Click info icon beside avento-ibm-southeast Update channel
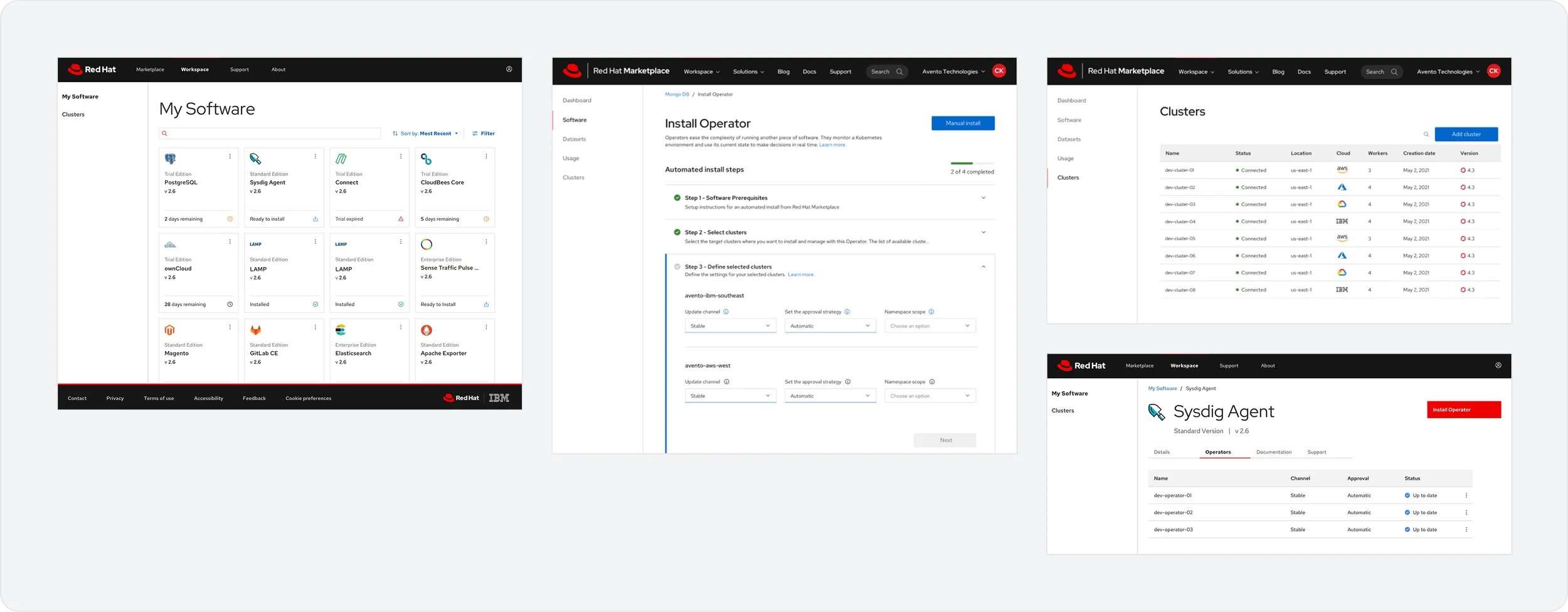The image size is (1568, 612). click(726, 312)
